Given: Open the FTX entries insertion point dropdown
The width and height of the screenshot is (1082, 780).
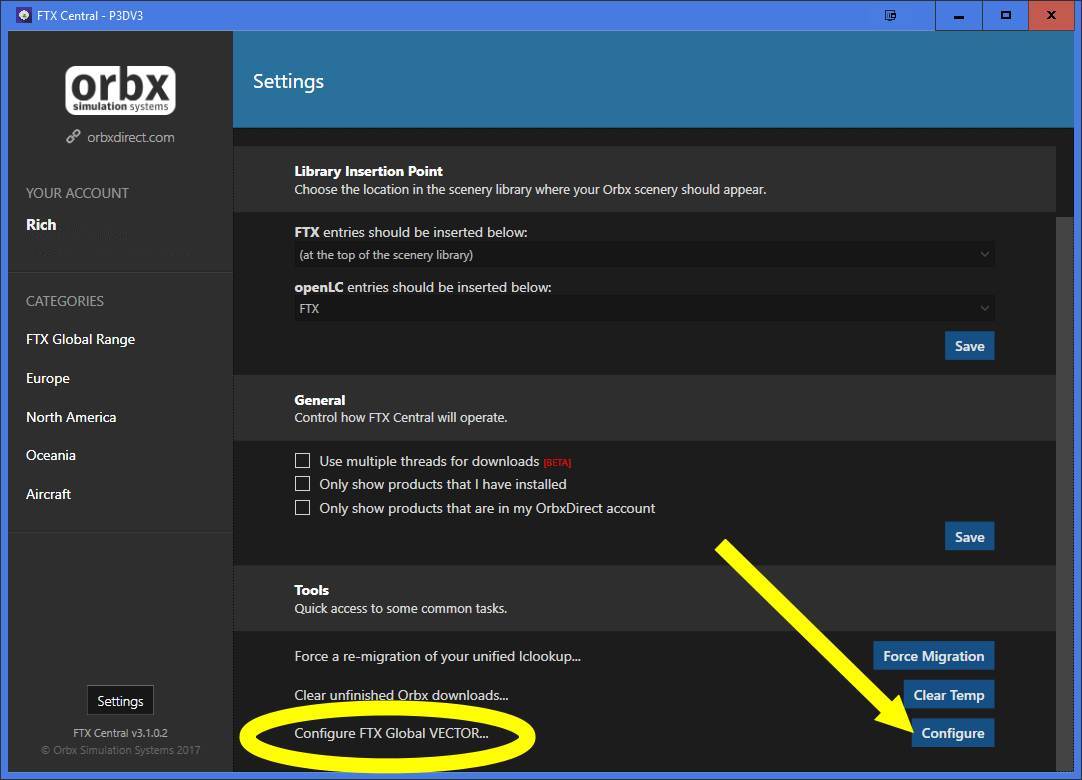Looking at the screenshot, I should [x=645, y=255].
